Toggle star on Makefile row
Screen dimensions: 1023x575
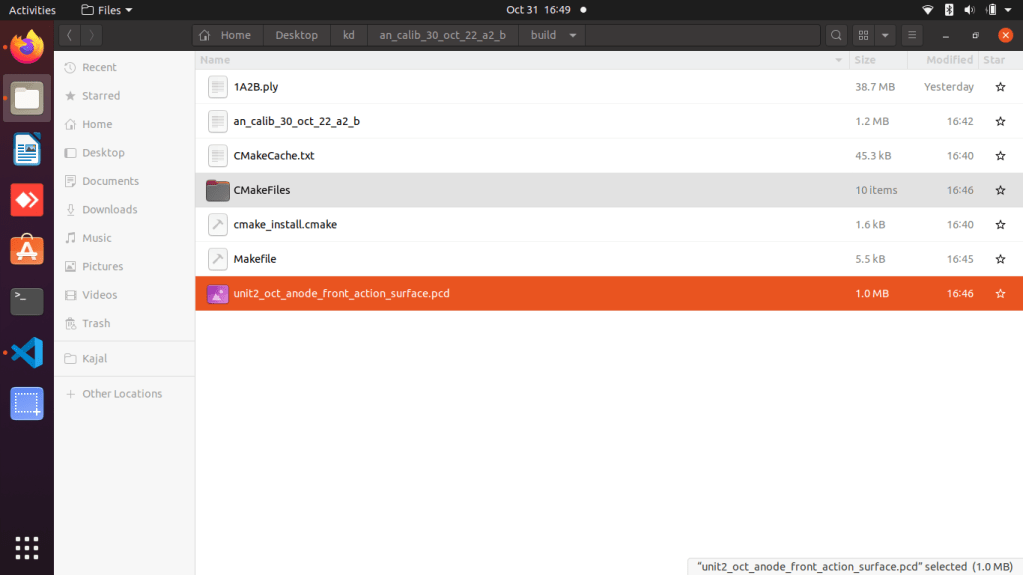coord(1000,259)
